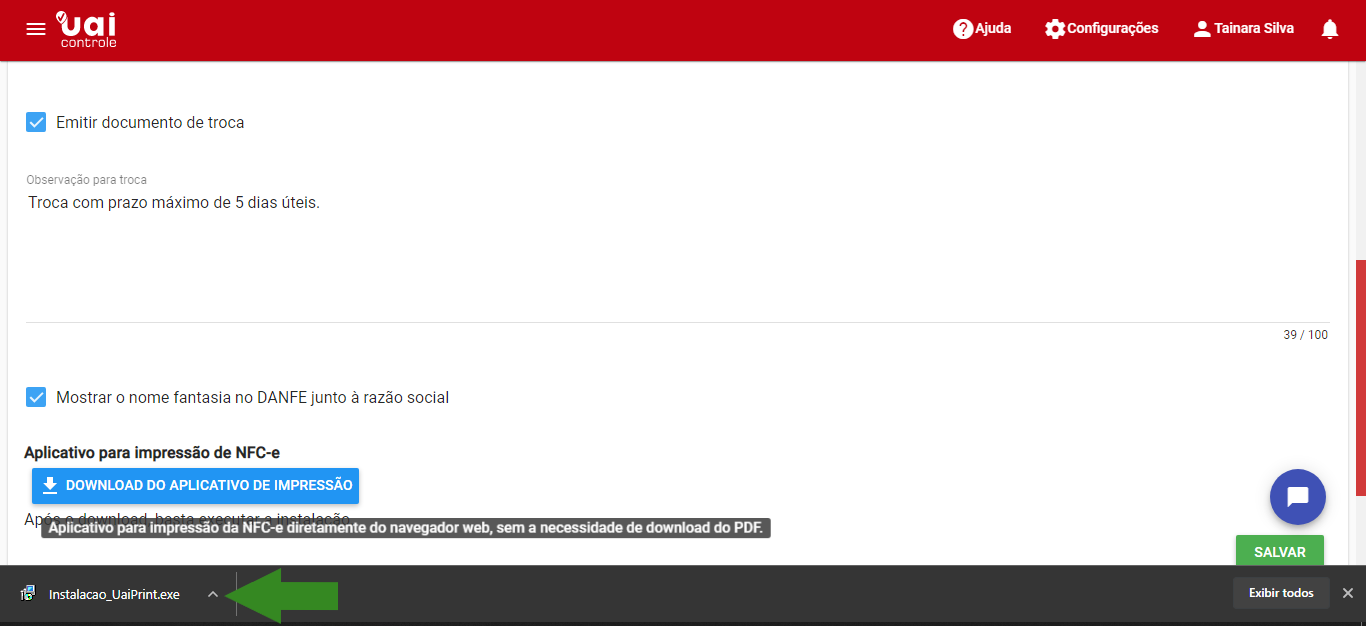1366x626 pixels.
Task: Click the red vertical page scrollbar
Action: click(x=1360, y=378)
